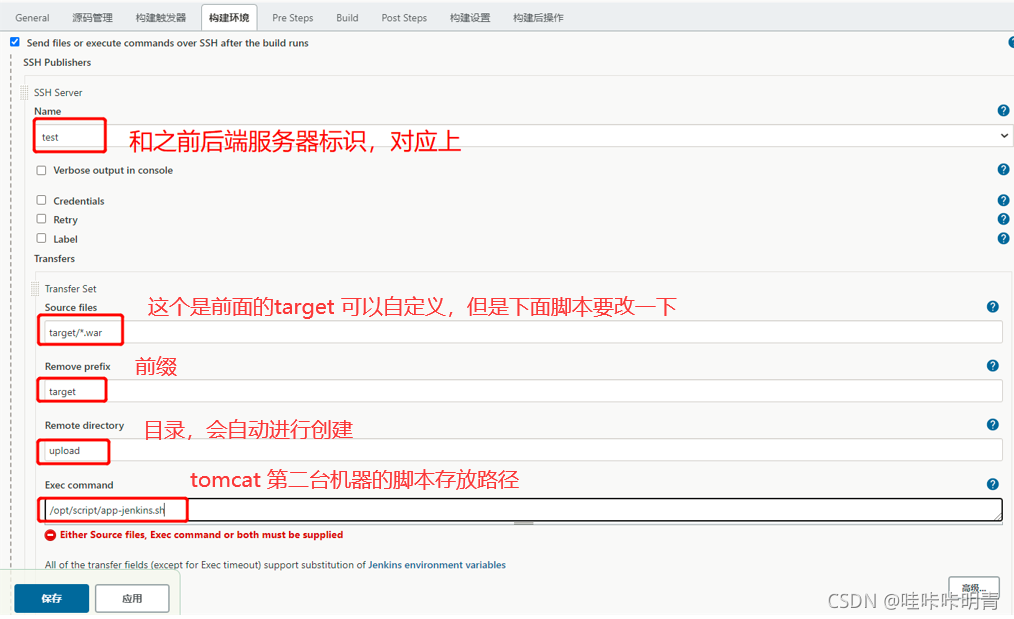Toggle Send files over SSH after build checkbox
This screenshot has width=1014, height=619.
[x=14, y=42]
